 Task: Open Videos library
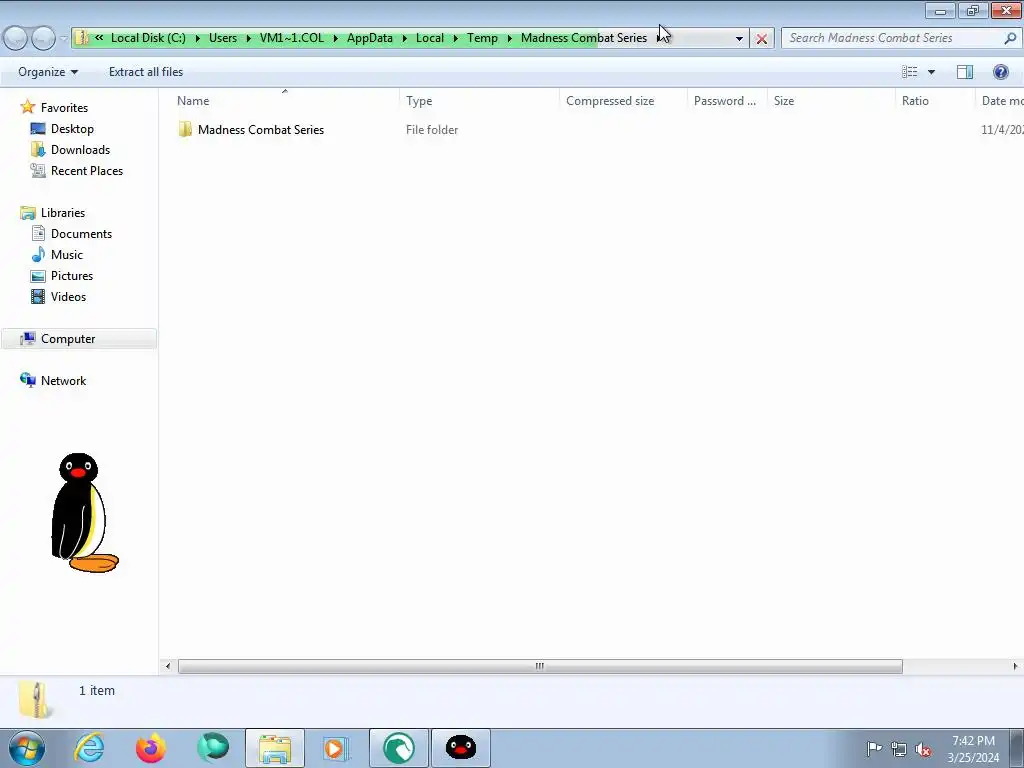click(x=68, y=296)
